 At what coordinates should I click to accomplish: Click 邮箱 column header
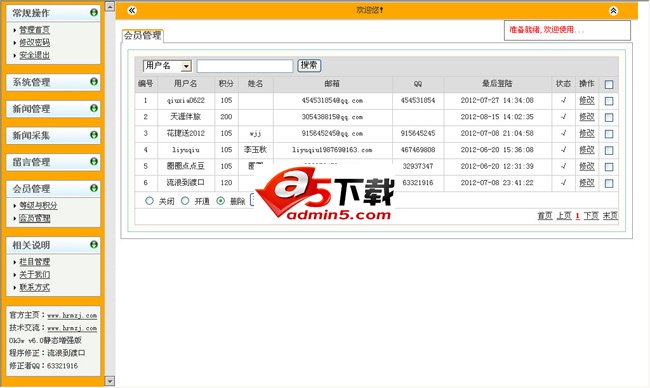coord(332,84)
